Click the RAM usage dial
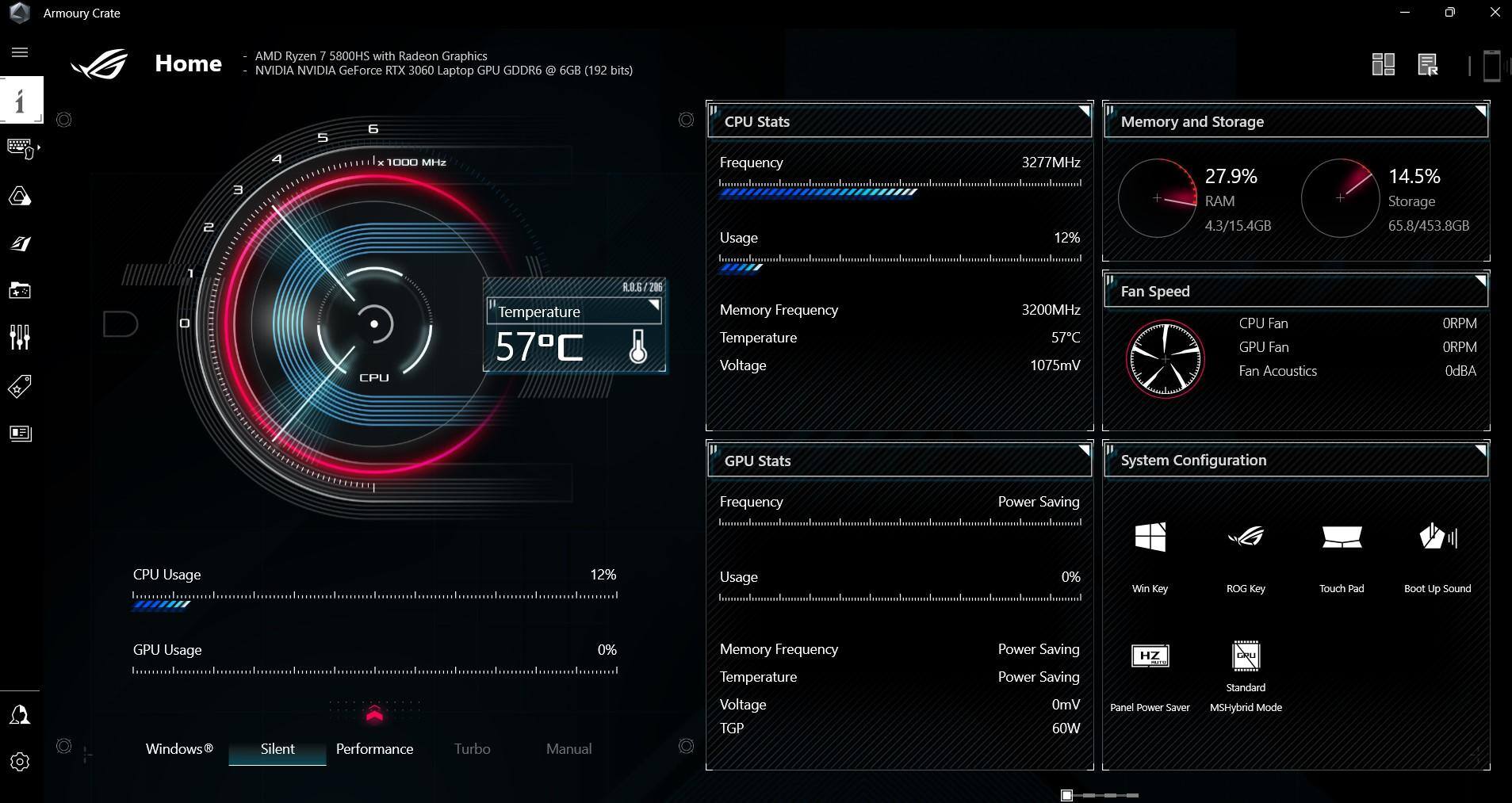Viewport: 1512px width, 803px height. pos(1157,198)
